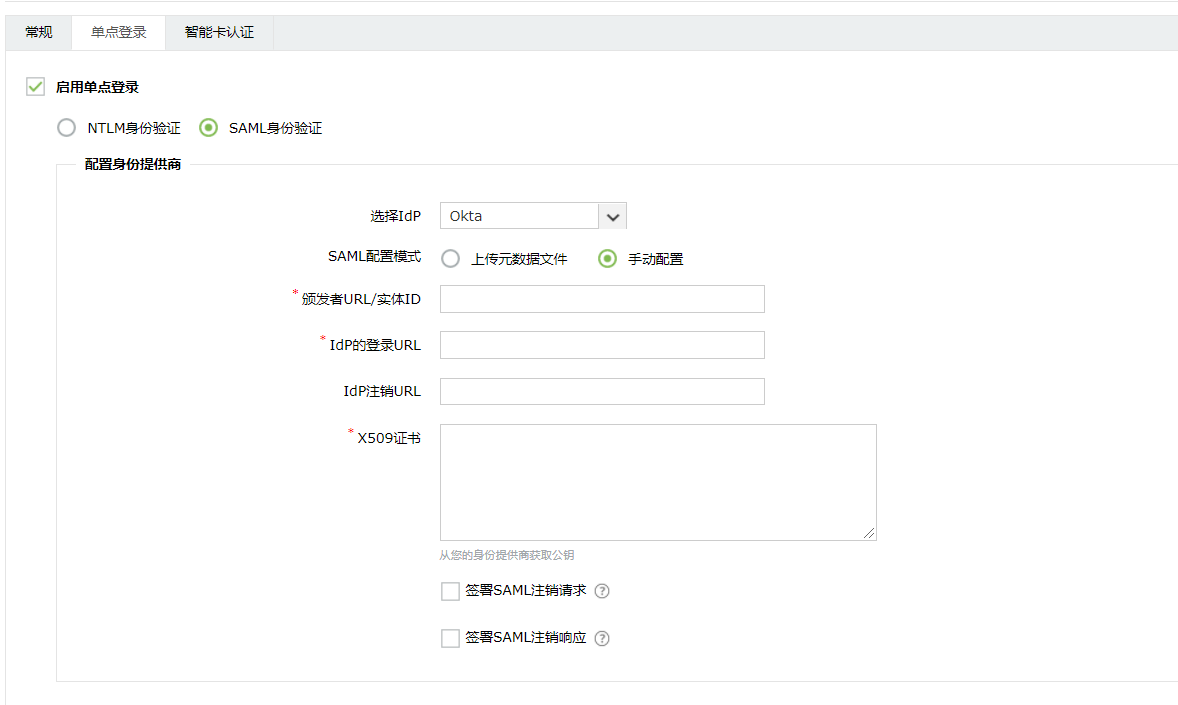Image resolution: width=1178 pixels, height=705 pixels.
Task: Switch to the 智能卡认证 tab
Action: (219, 32)
